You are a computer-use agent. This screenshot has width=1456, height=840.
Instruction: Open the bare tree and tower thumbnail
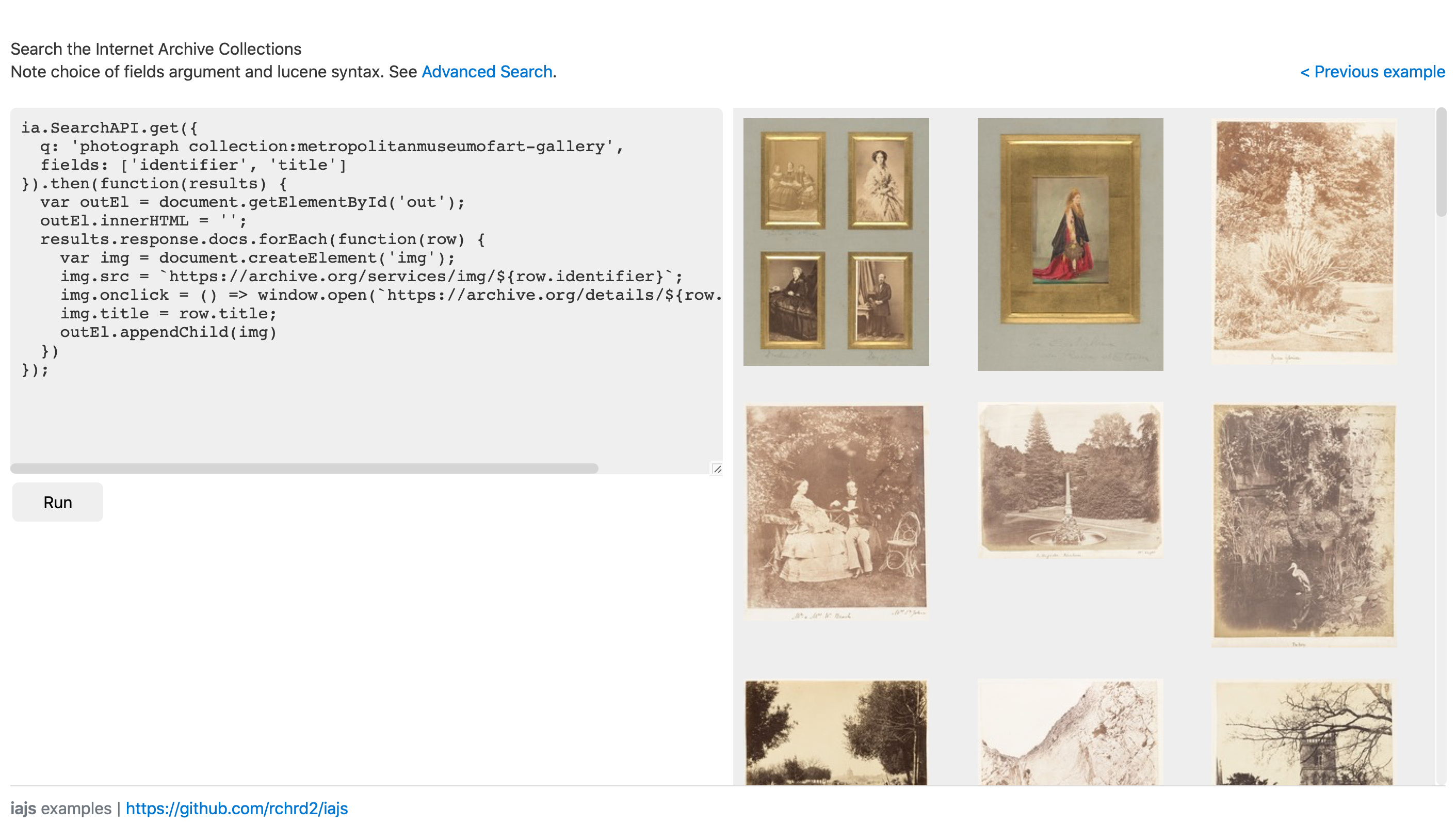coord(1303,732)
